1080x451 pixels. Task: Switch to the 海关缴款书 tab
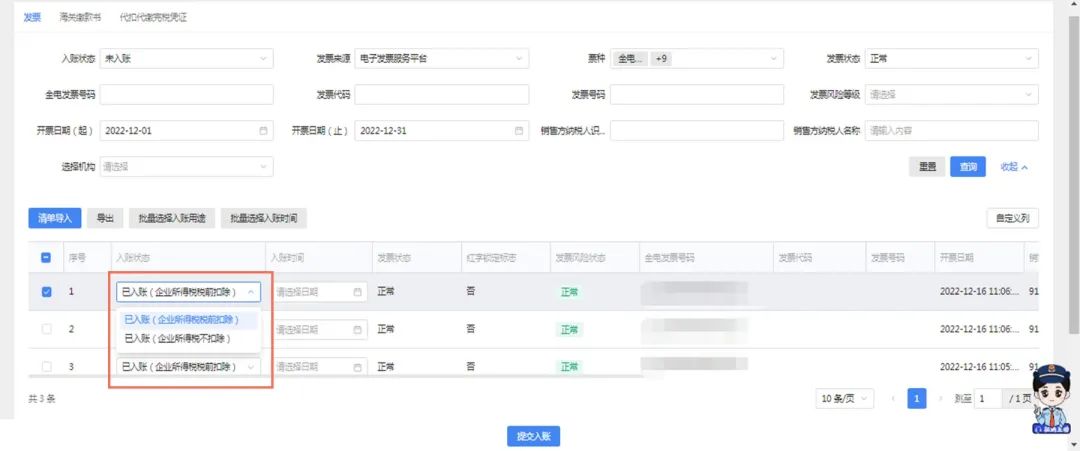click(x=80, y=18)
